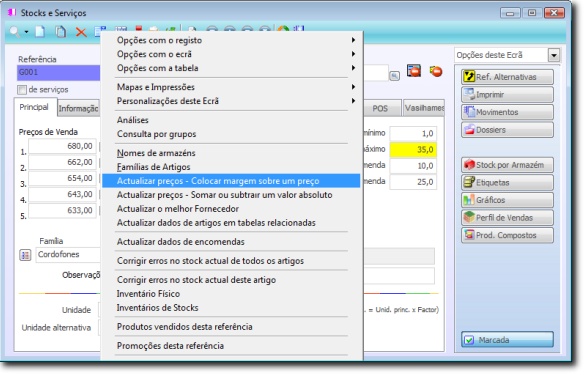584x375 pixels.
Task: Choose 'Actualizar preços - Colocar margem sobre um preço'
Action: tap(231, 181)
